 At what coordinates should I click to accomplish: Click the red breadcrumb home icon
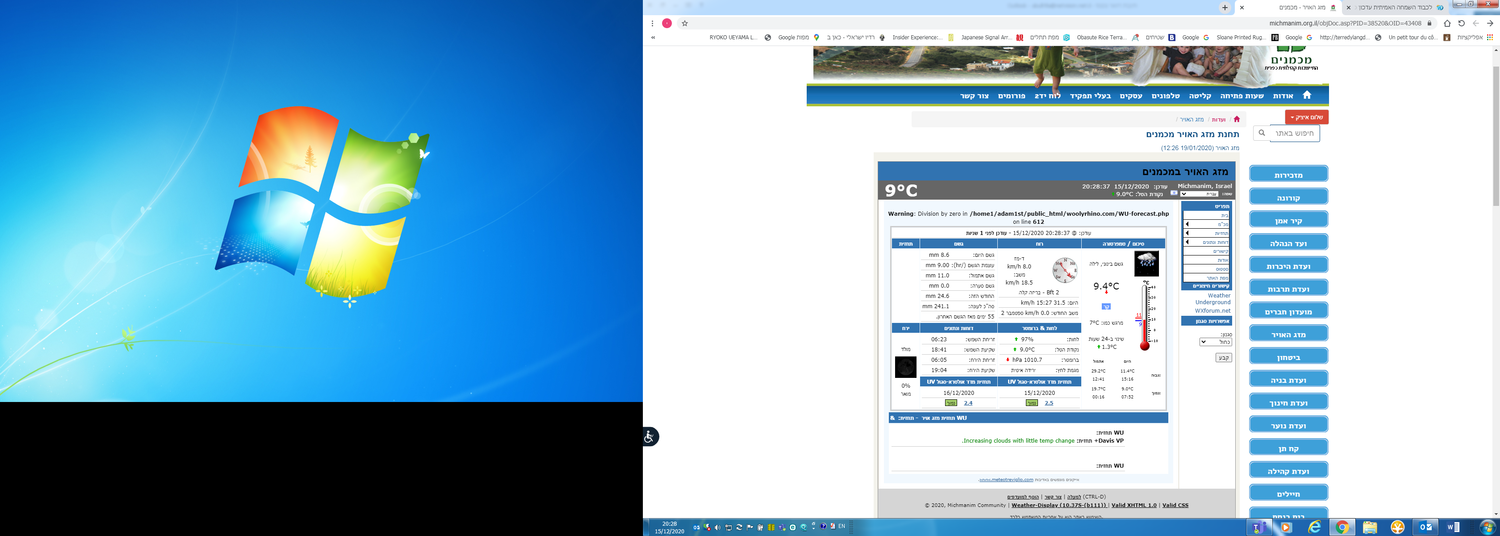(x=1236, y=119)
